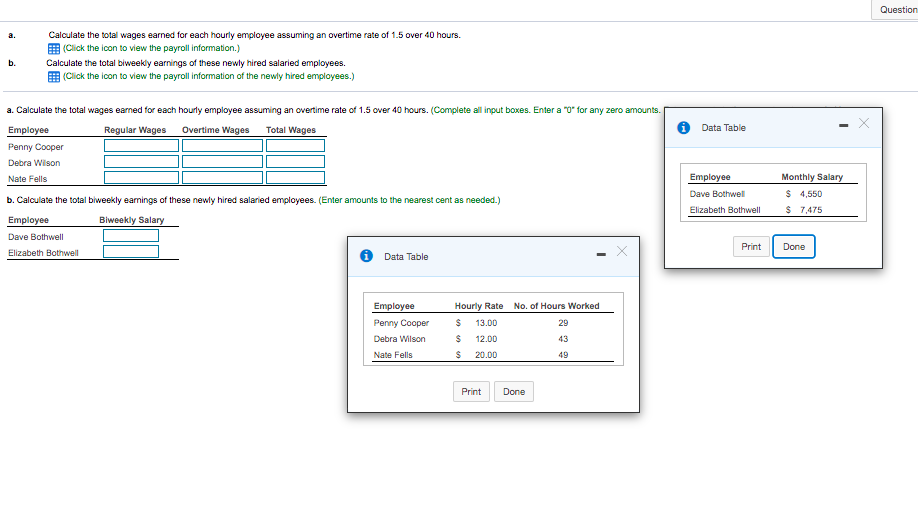
Task: Close the monthly salary Data Table dialog
Action: click(864, 123)
